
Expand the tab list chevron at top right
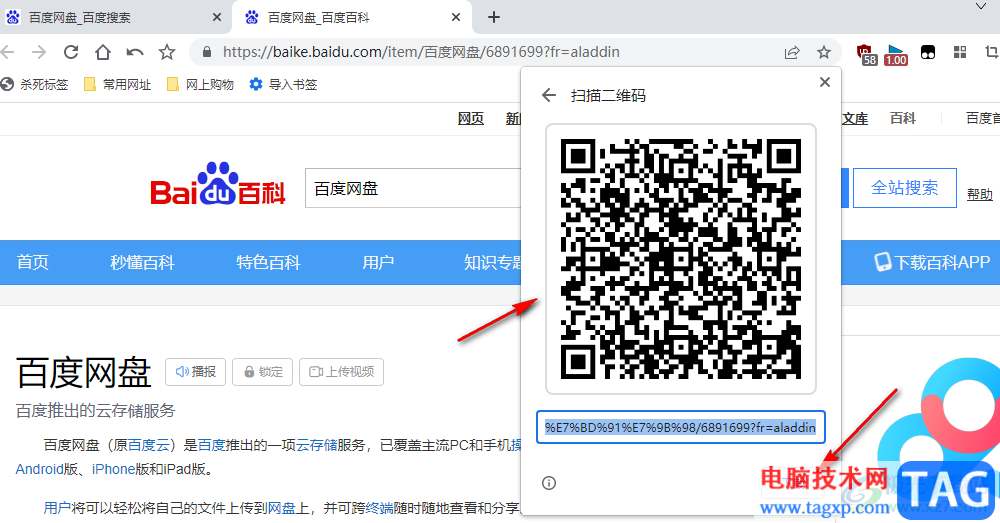(x=981, y=6)
